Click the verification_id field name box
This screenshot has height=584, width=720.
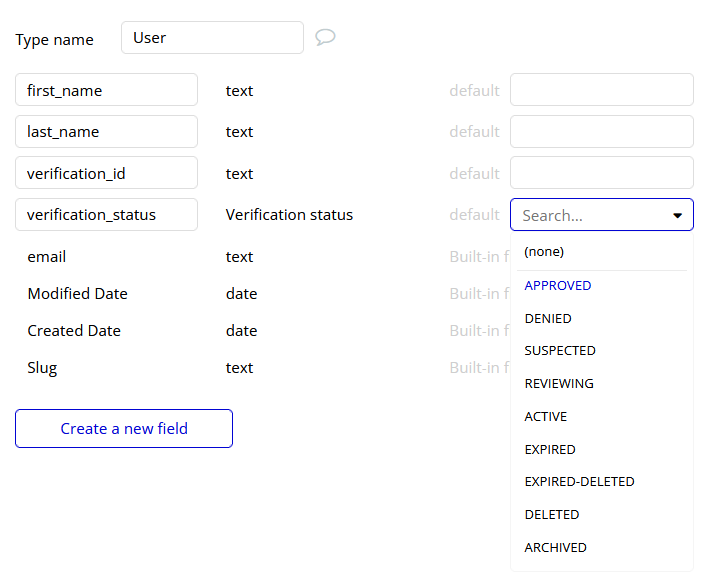click(106, 173)
